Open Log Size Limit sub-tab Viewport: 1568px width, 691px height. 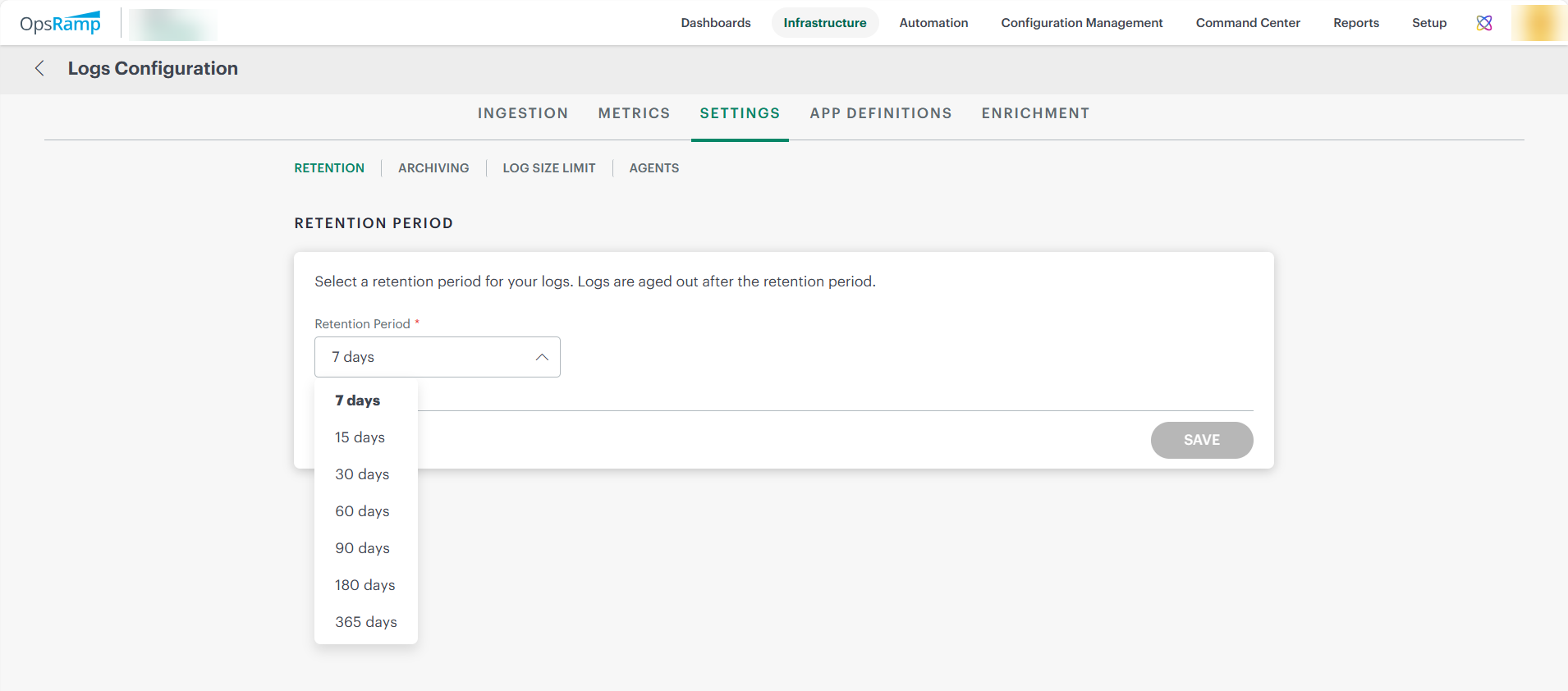tap(548, 168)
